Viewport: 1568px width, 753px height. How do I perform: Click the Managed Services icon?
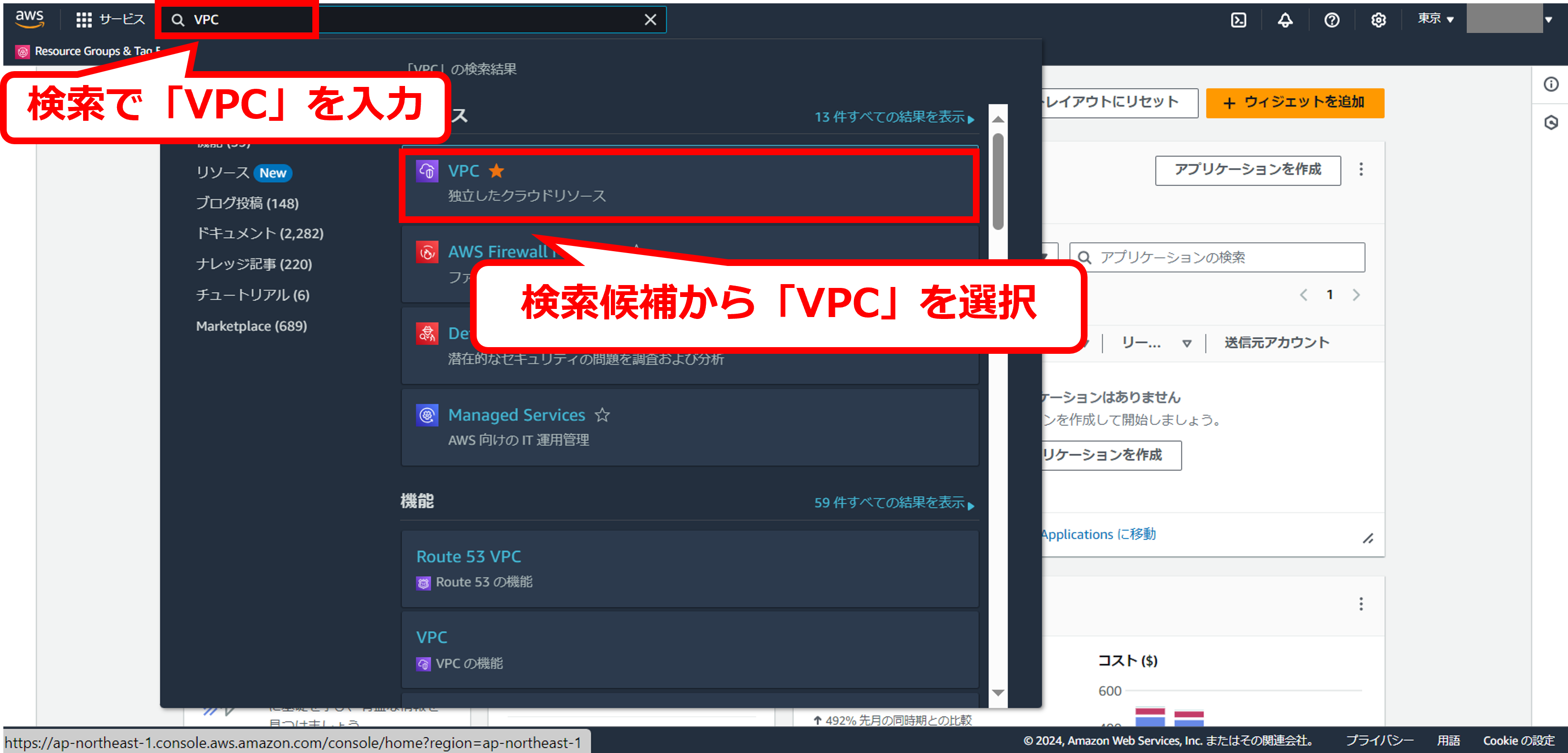point(427,414)
